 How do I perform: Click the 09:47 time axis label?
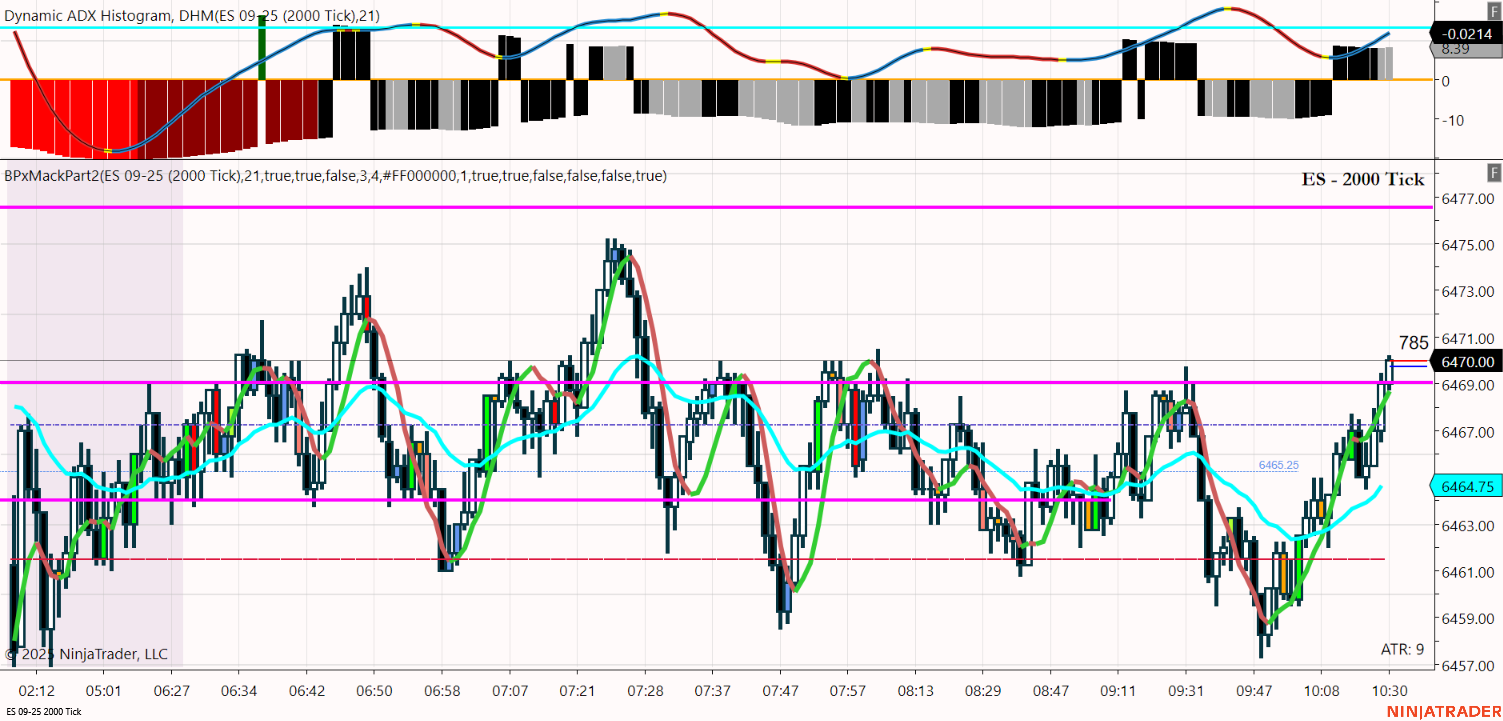click(1254, 690)
